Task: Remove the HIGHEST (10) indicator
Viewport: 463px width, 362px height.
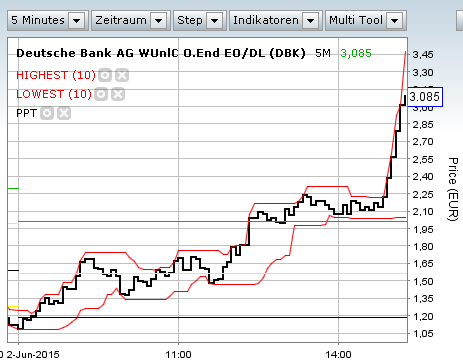Action: tap(122, 75)
